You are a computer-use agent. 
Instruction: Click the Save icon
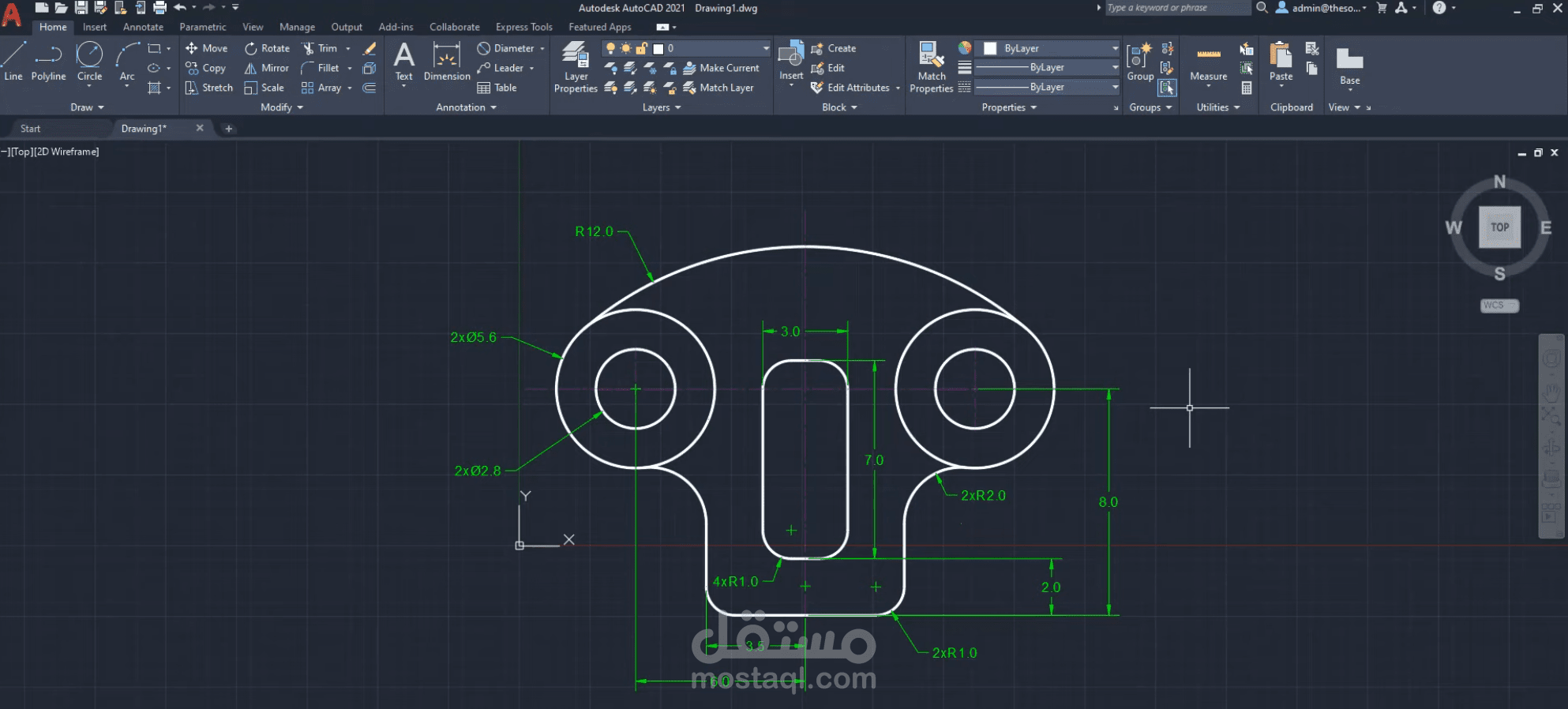click(81, 8)
